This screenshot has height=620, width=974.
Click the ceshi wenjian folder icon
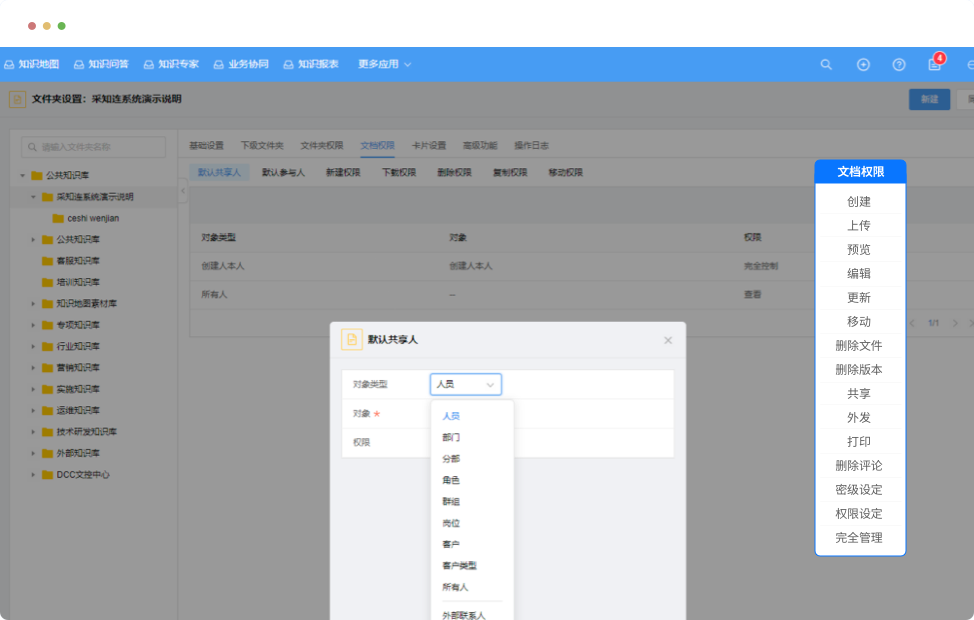[x=58, y=218]
